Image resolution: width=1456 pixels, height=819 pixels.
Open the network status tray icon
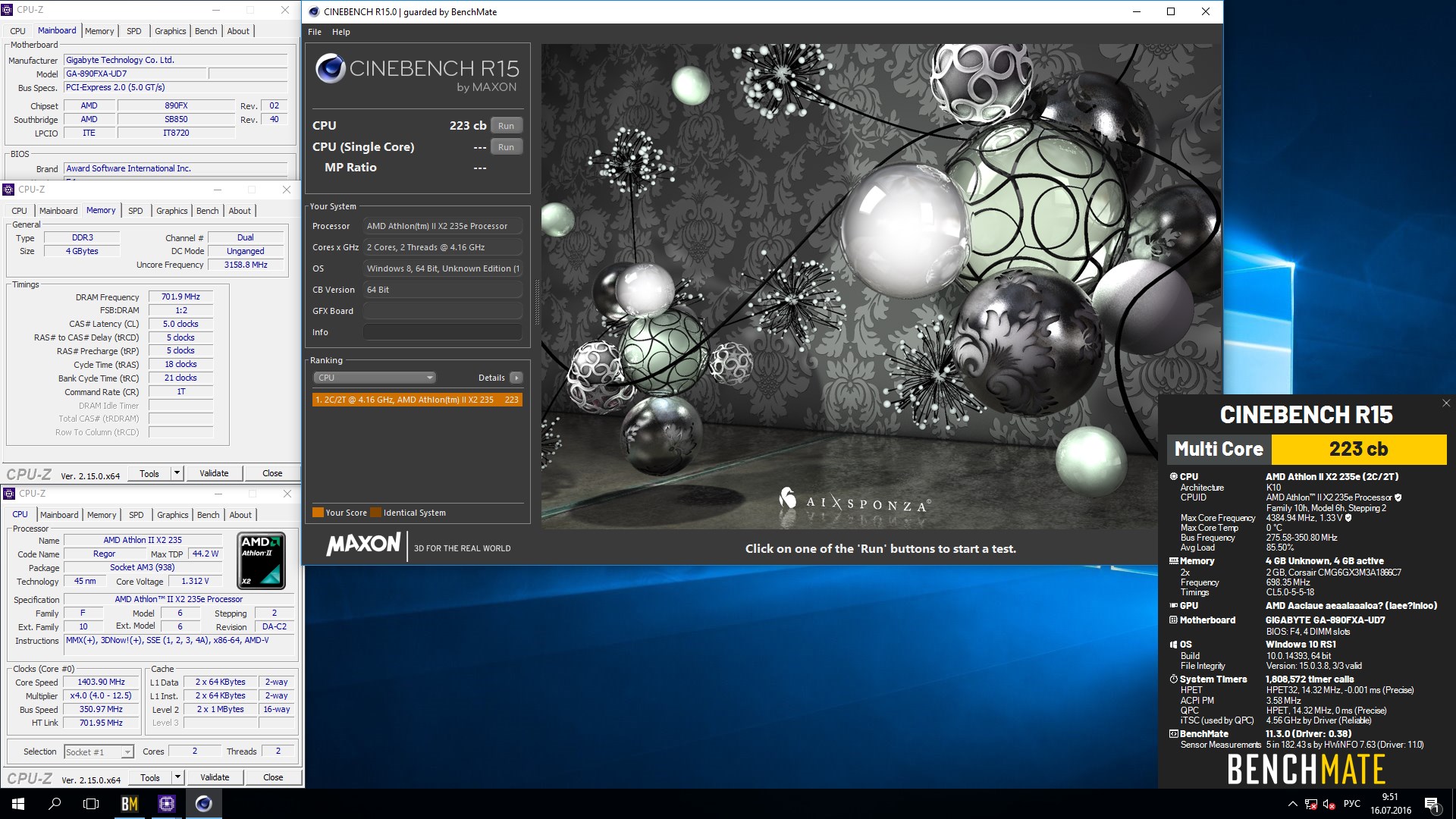pos(1311,804)
